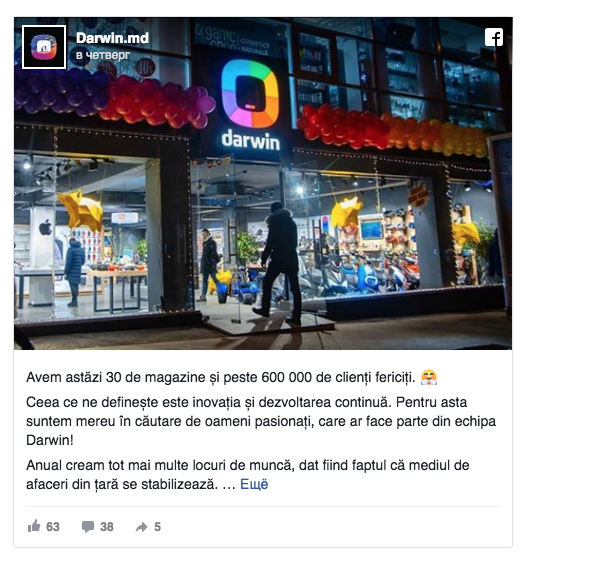This screenshot has width=603, height=564.
Task: Click the hugging emoji in post text
Action: coord(429,377)
